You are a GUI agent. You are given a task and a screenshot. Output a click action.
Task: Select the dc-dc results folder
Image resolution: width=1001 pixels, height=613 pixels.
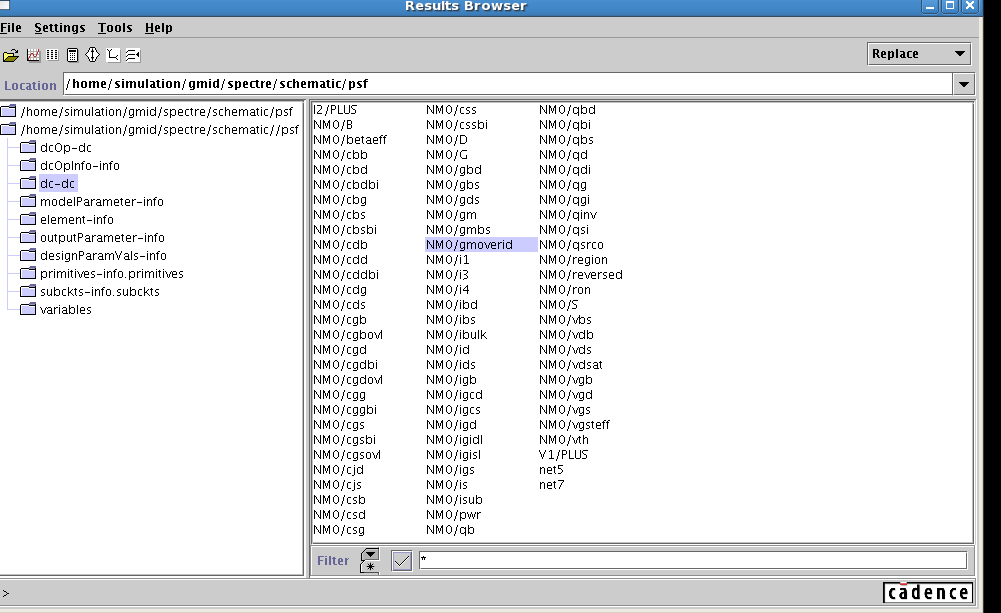coord(57,184)
